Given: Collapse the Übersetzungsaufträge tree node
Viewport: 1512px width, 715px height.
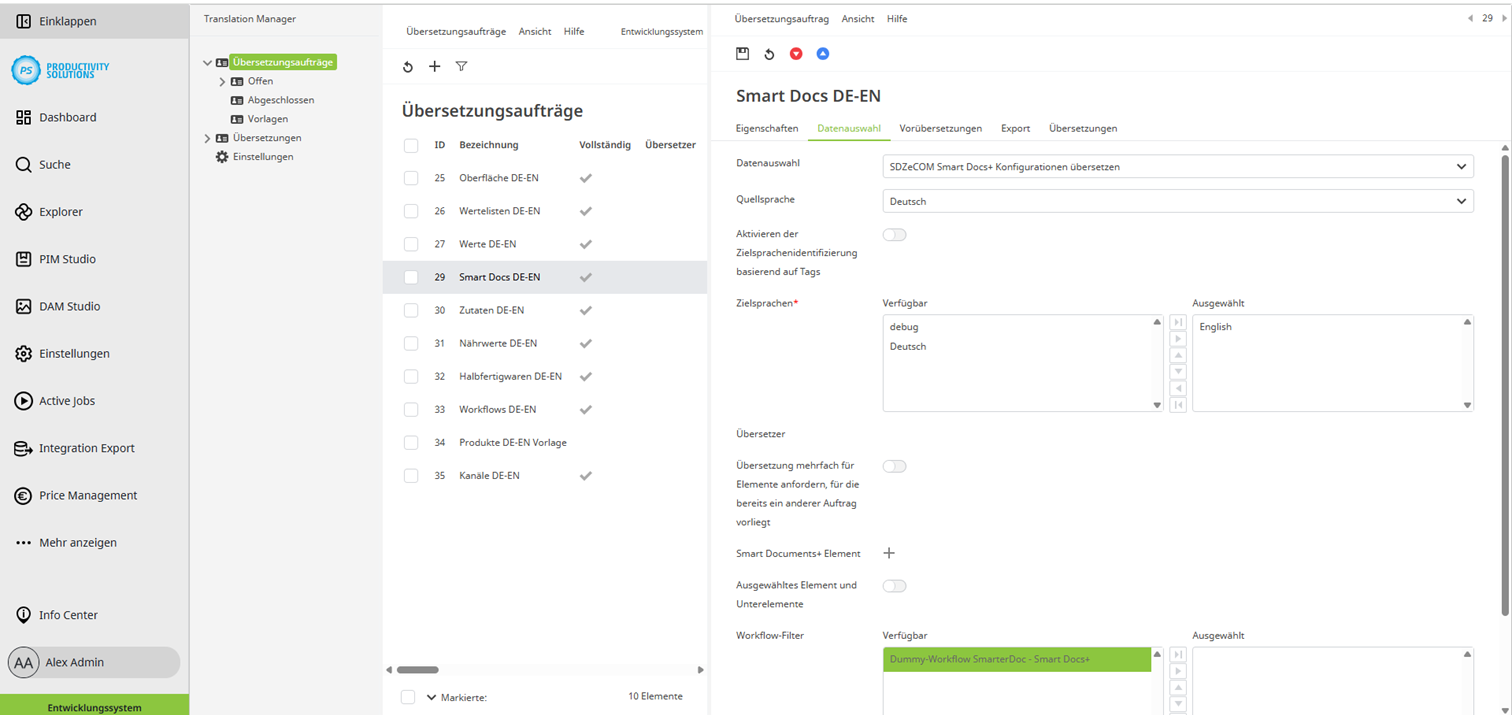Looking at the screenshot, I should click(x=208, y=61).
